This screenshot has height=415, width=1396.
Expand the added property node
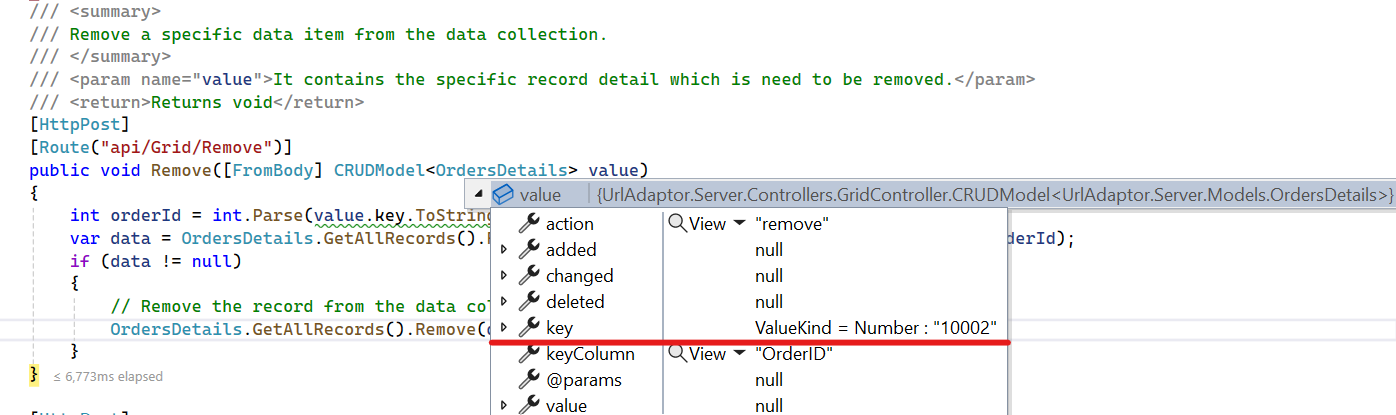point(503,250)
